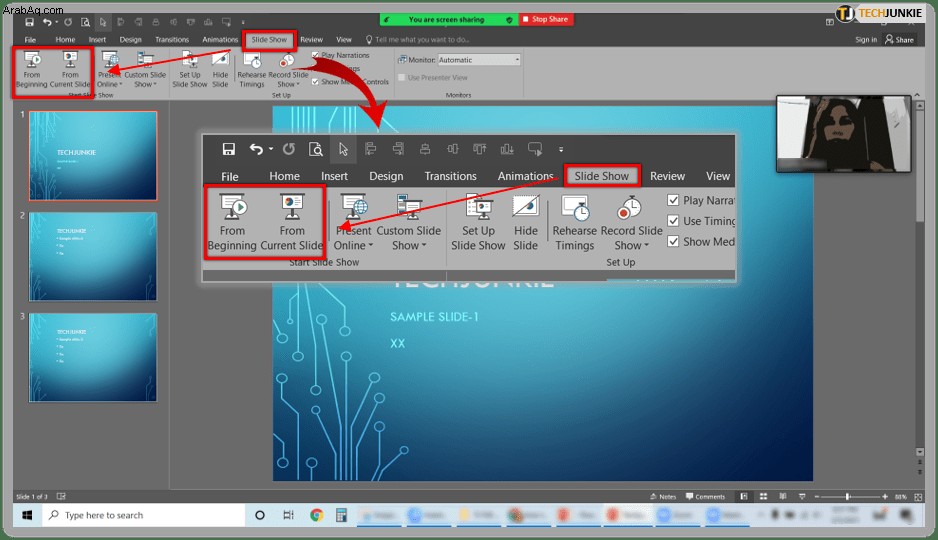Toggle Show Media Controls checkbox in magnified inset
This screenshot has height=540, width=938.
tap(673, 241)
